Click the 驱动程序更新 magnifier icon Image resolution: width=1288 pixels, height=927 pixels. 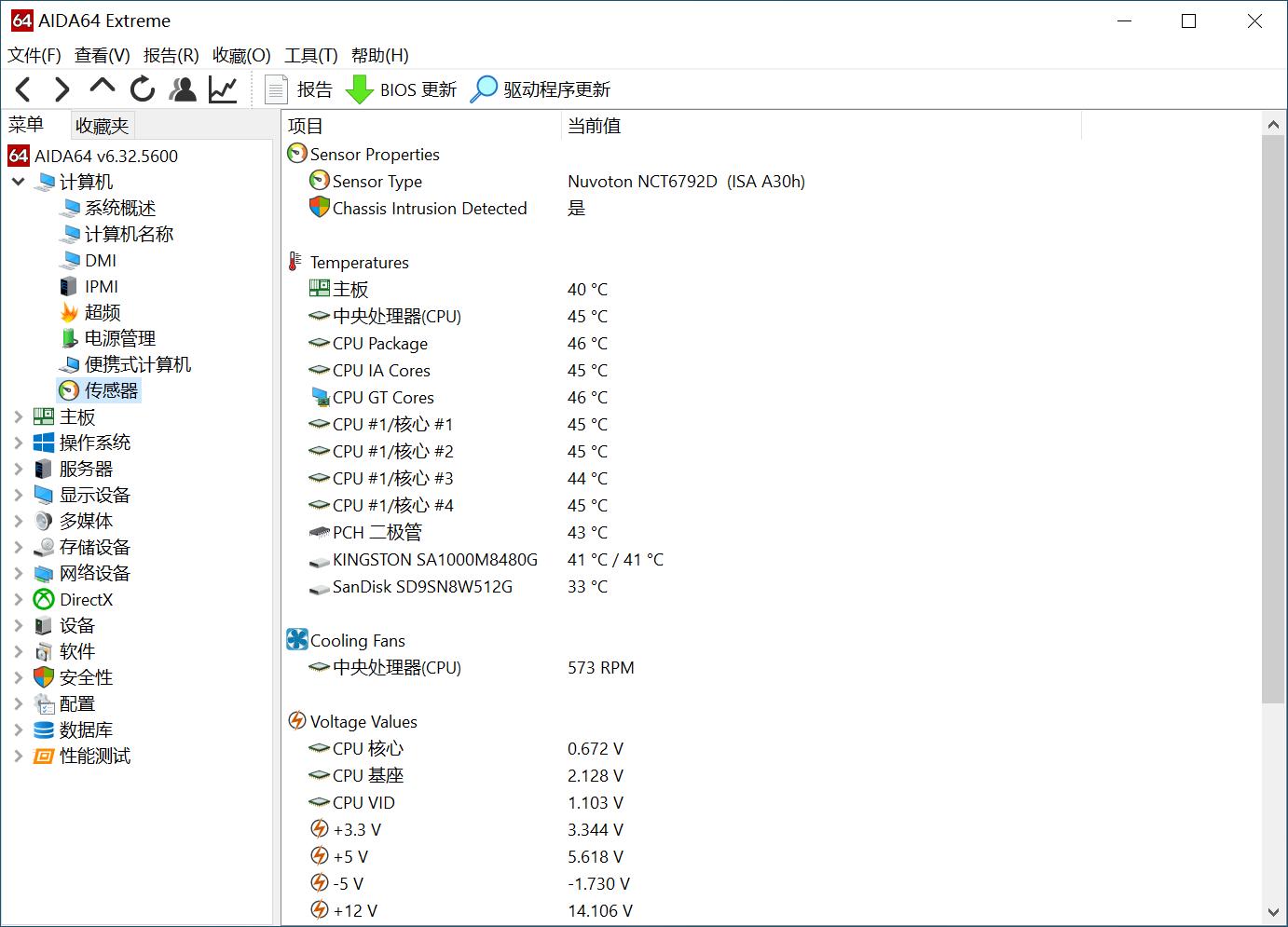485,89
